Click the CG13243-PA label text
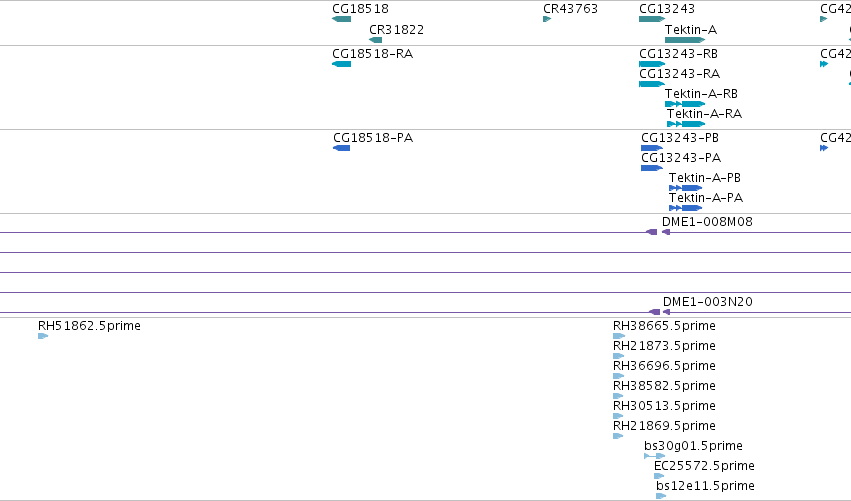The width and height of the screenshot is (851, 501). tap(681, 158)
